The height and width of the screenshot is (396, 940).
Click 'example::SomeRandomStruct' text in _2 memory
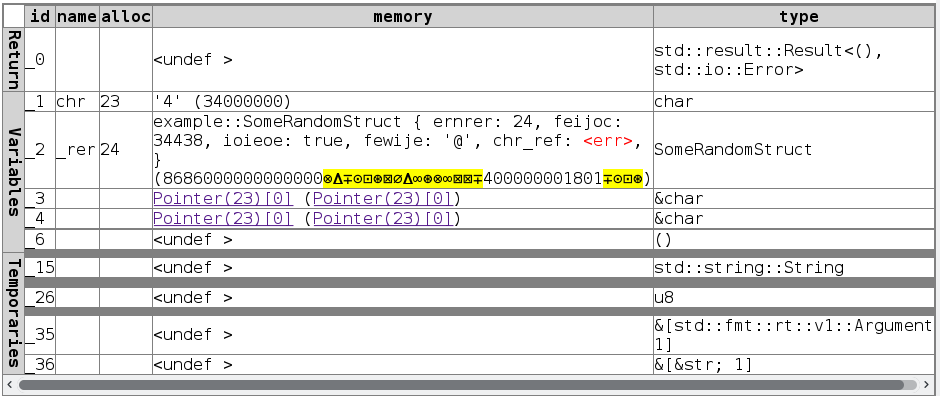click(x=278, y=122)
